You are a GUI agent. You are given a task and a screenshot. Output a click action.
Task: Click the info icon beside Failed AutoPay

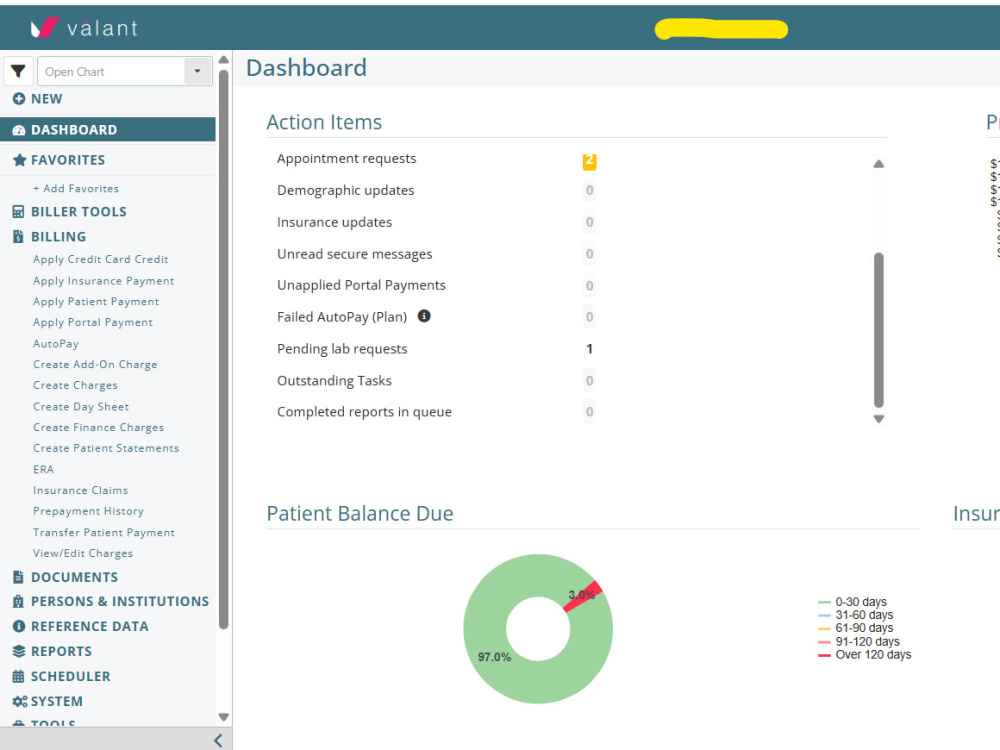coord(424,316)
